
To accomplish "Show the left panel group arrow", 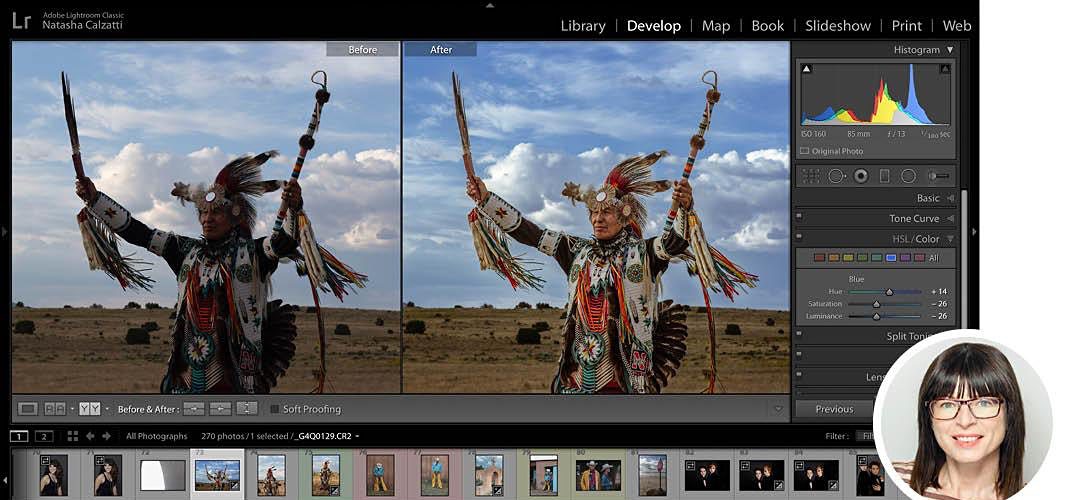I will click(5, 232).
